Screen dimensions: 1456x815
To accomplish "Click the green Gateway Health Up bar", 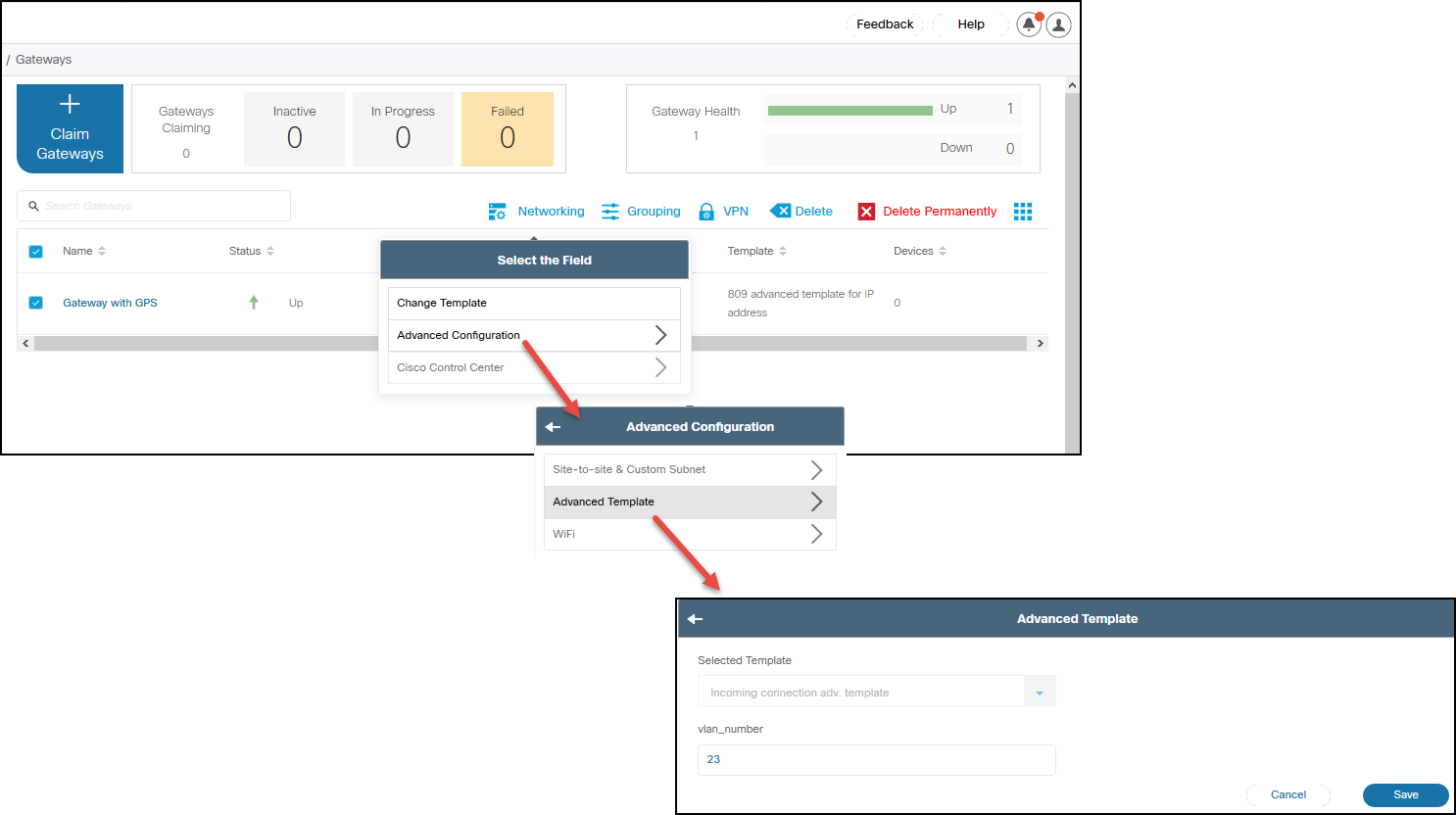I will click(x=849, y=111).
